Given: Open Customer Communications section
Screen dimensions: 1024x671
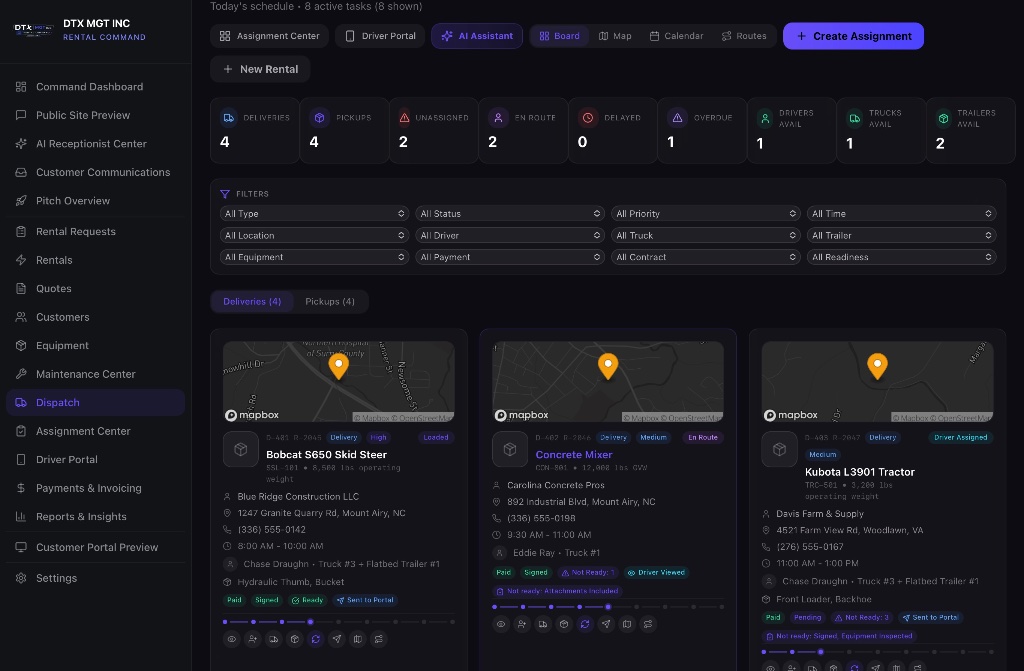Looking at the screenshot, I should 95,172.
